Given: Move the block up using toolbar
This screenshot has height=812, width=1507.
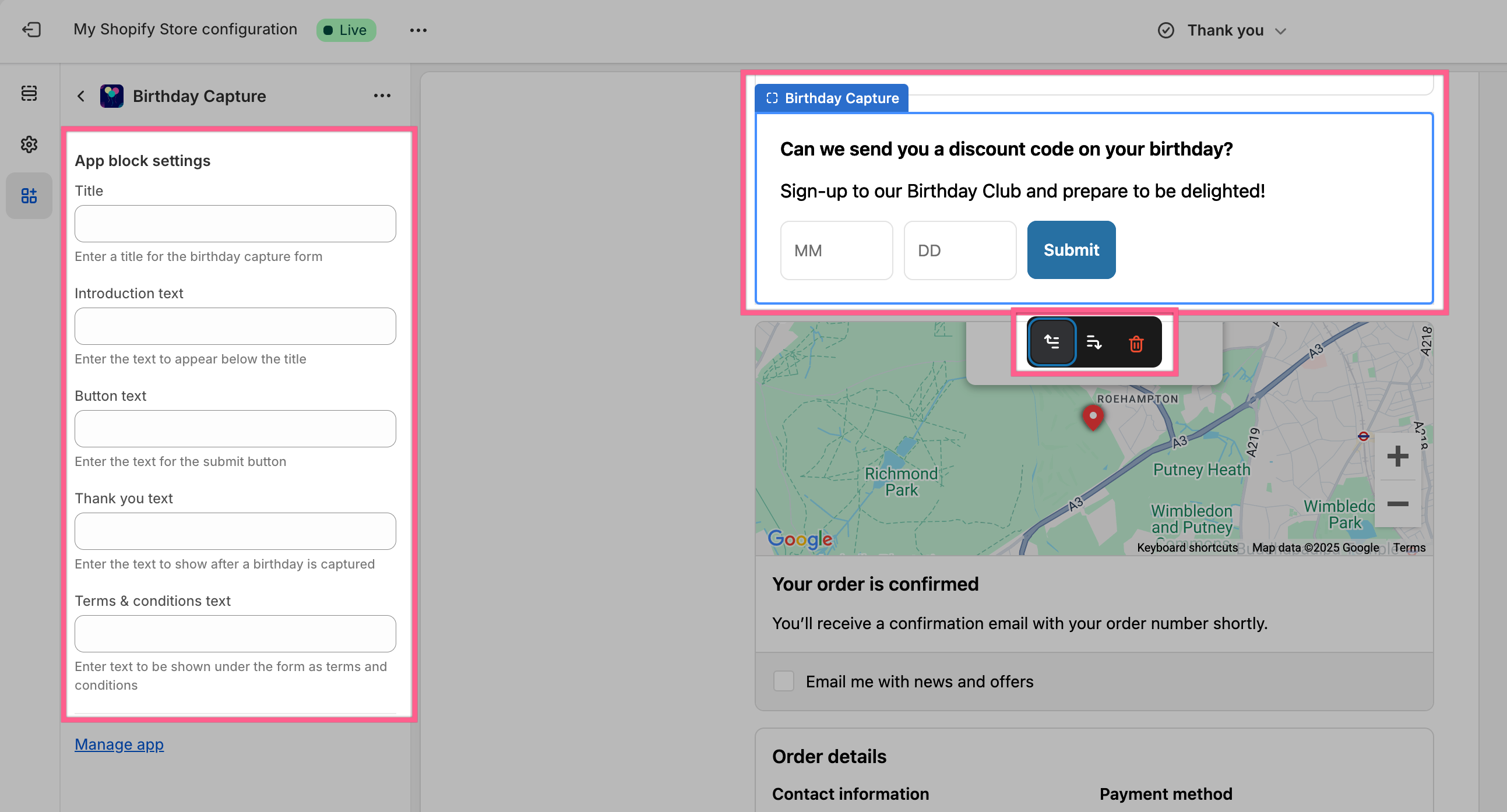Looking at the screenshot, I should pos(1051,343).
